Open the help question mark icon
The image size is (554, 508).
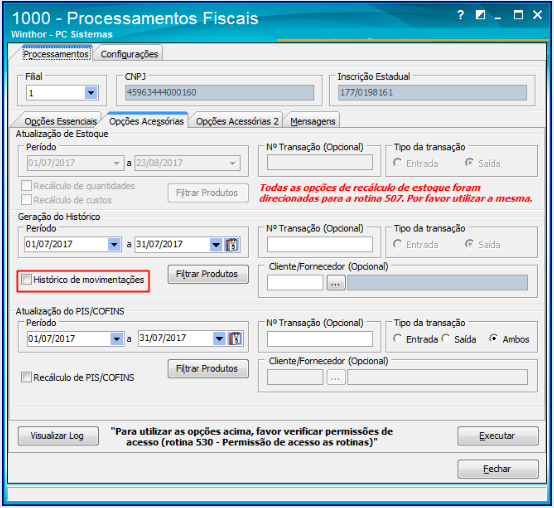point(460,15)
